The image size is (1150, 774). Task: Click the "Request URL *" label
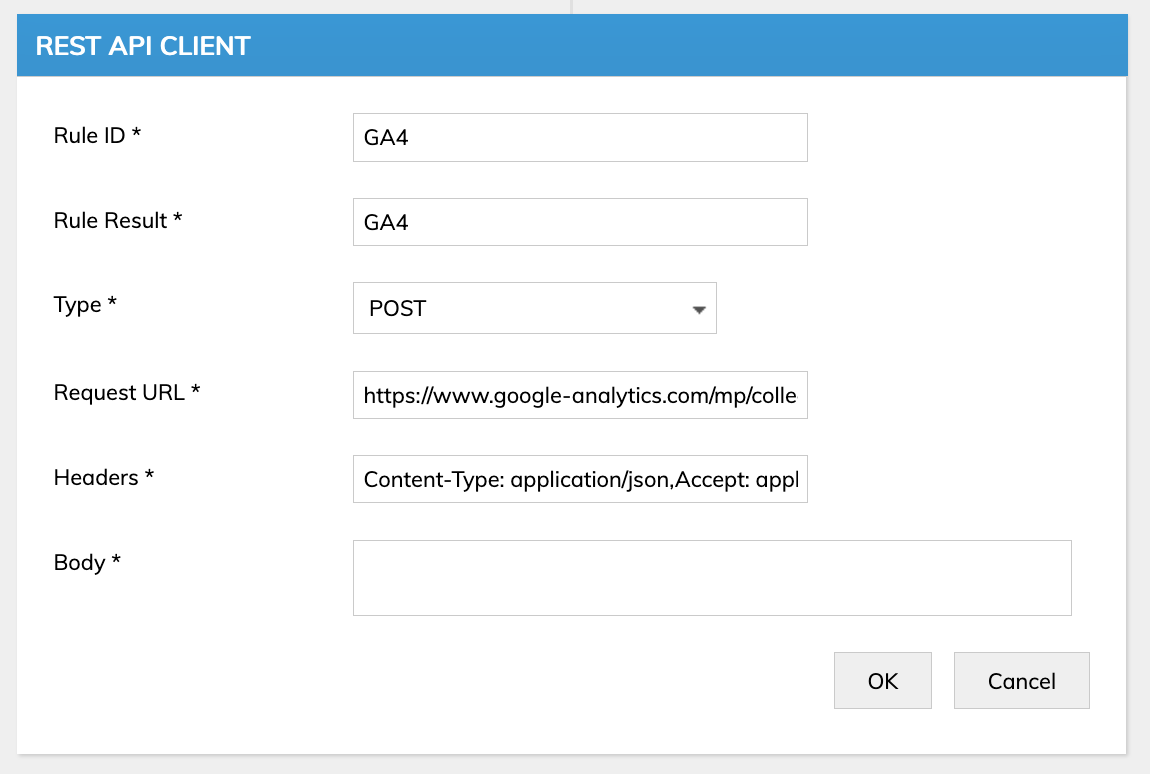click(127, 393)
